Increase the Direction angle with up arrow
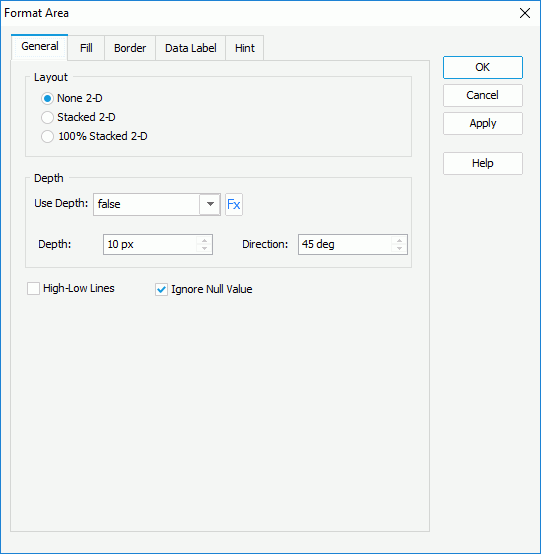541x554 pixels. click(399, 240)
